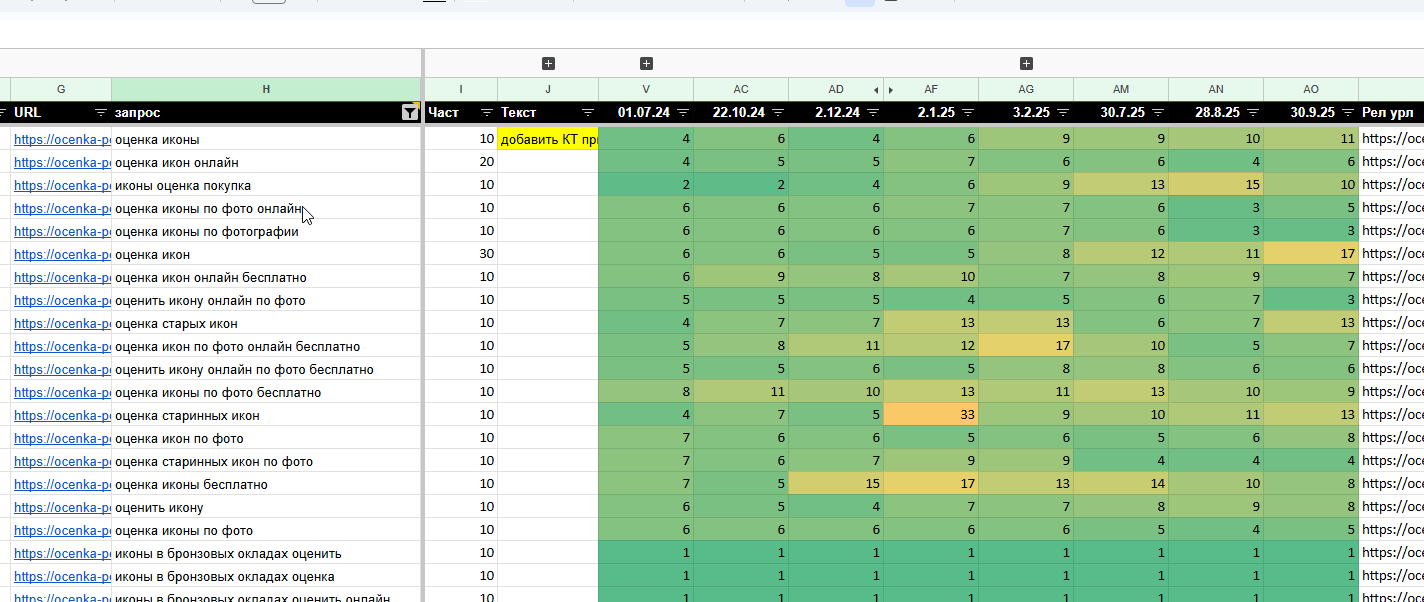Open the filter on the 2.1.25 header

968,113
